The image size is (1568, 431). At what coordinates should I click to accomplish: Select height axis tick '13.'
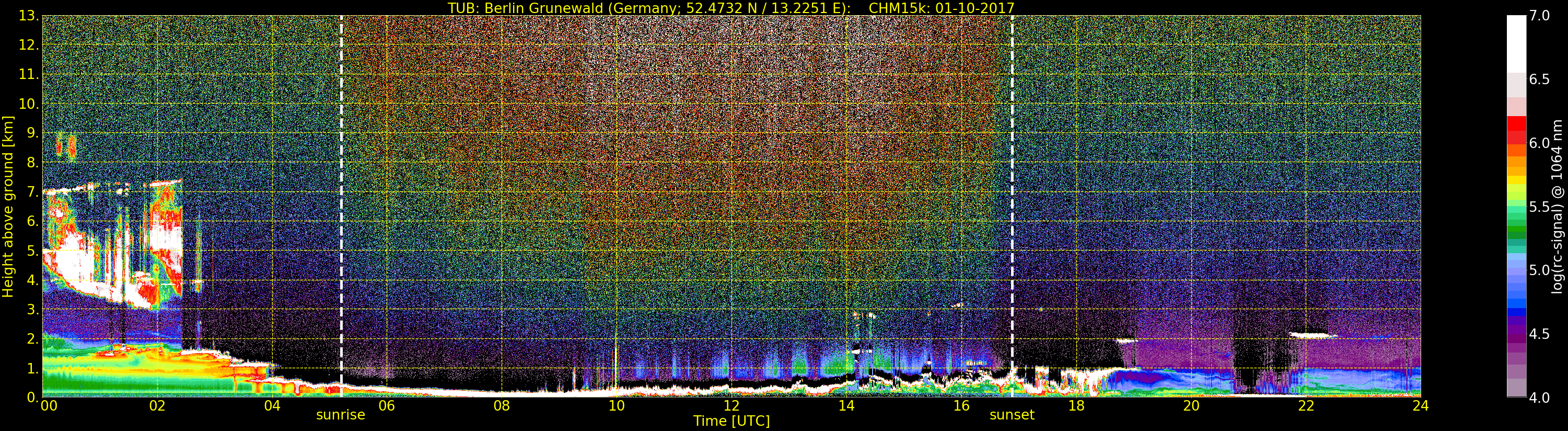click(29, 16)
